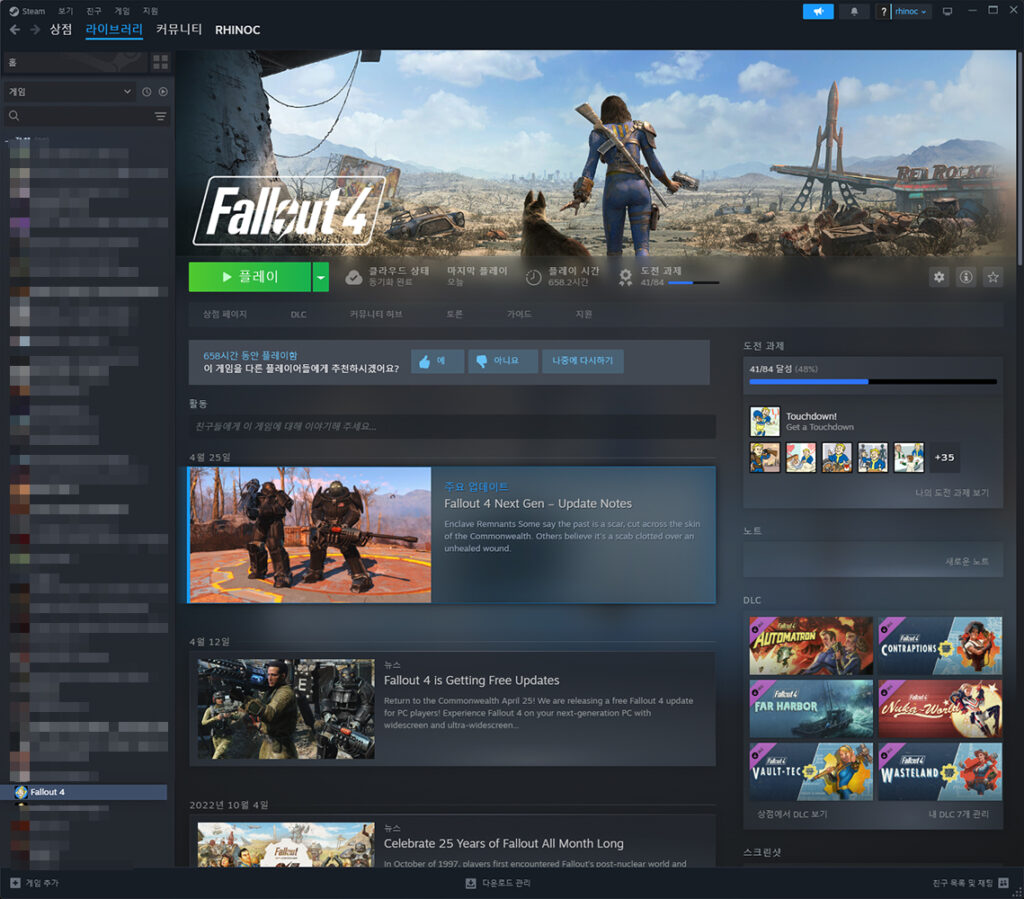Click the header achievement progress bar
The width and height of the screenshot is (1024, 899).
coord(694,283)
